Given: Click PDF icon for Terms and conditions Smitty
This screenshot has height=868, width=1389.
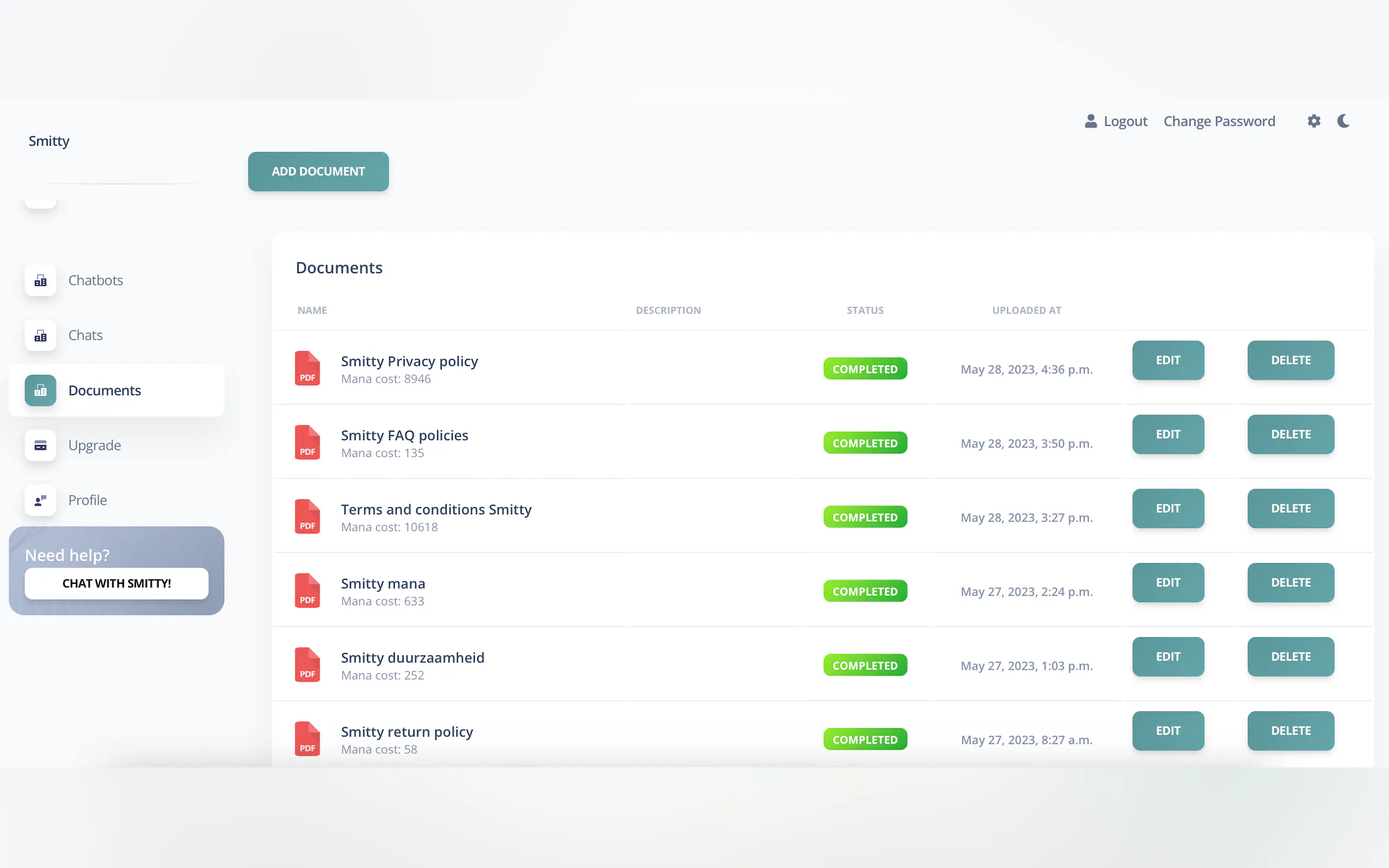Looking at the screenshot, I should coord(307,516).
